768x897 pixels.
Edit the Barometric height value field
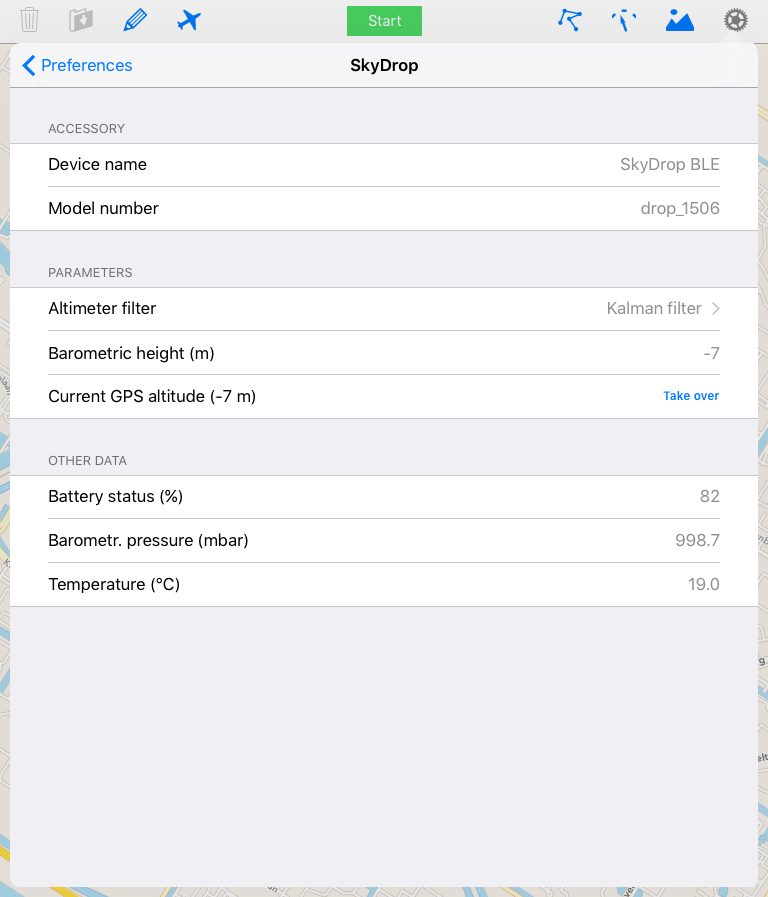(711, 353)
